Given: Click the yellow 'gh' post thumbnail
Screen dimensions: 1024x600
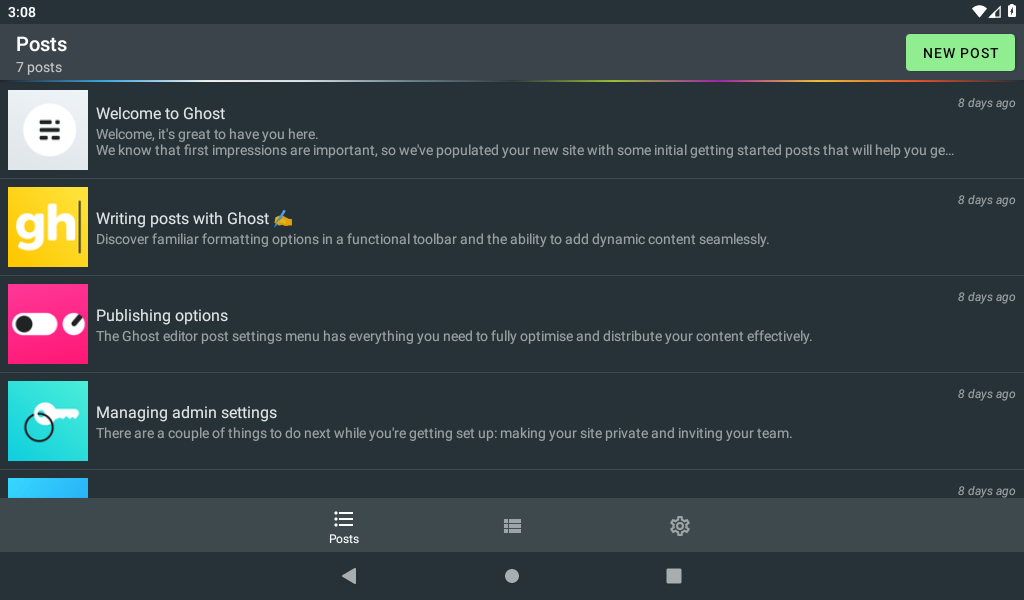Looking at the screenshot, I should 48,227.
